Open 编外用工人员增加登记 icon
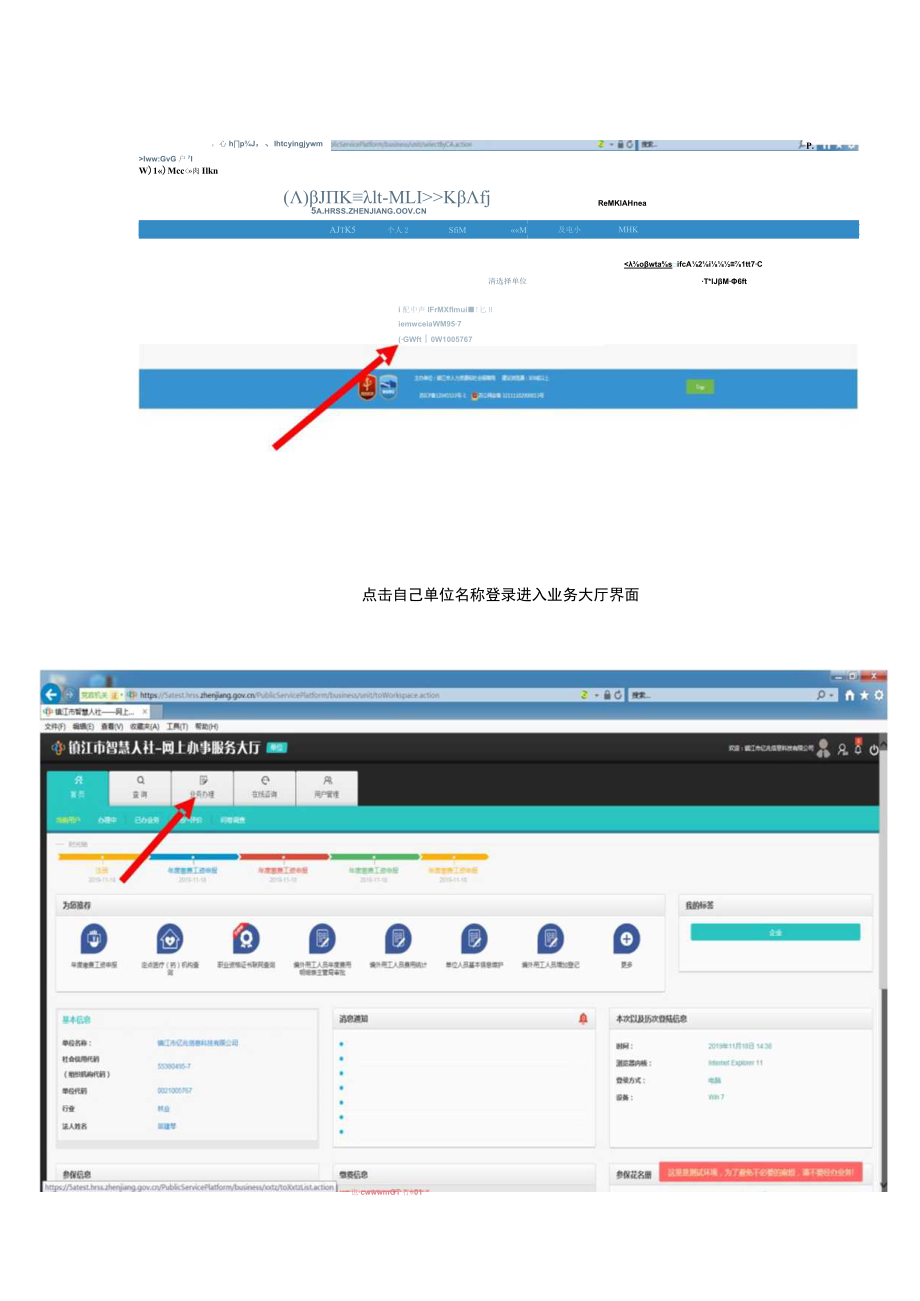The width and height of the screenshot is (920, 1301). tap(550, 939)
